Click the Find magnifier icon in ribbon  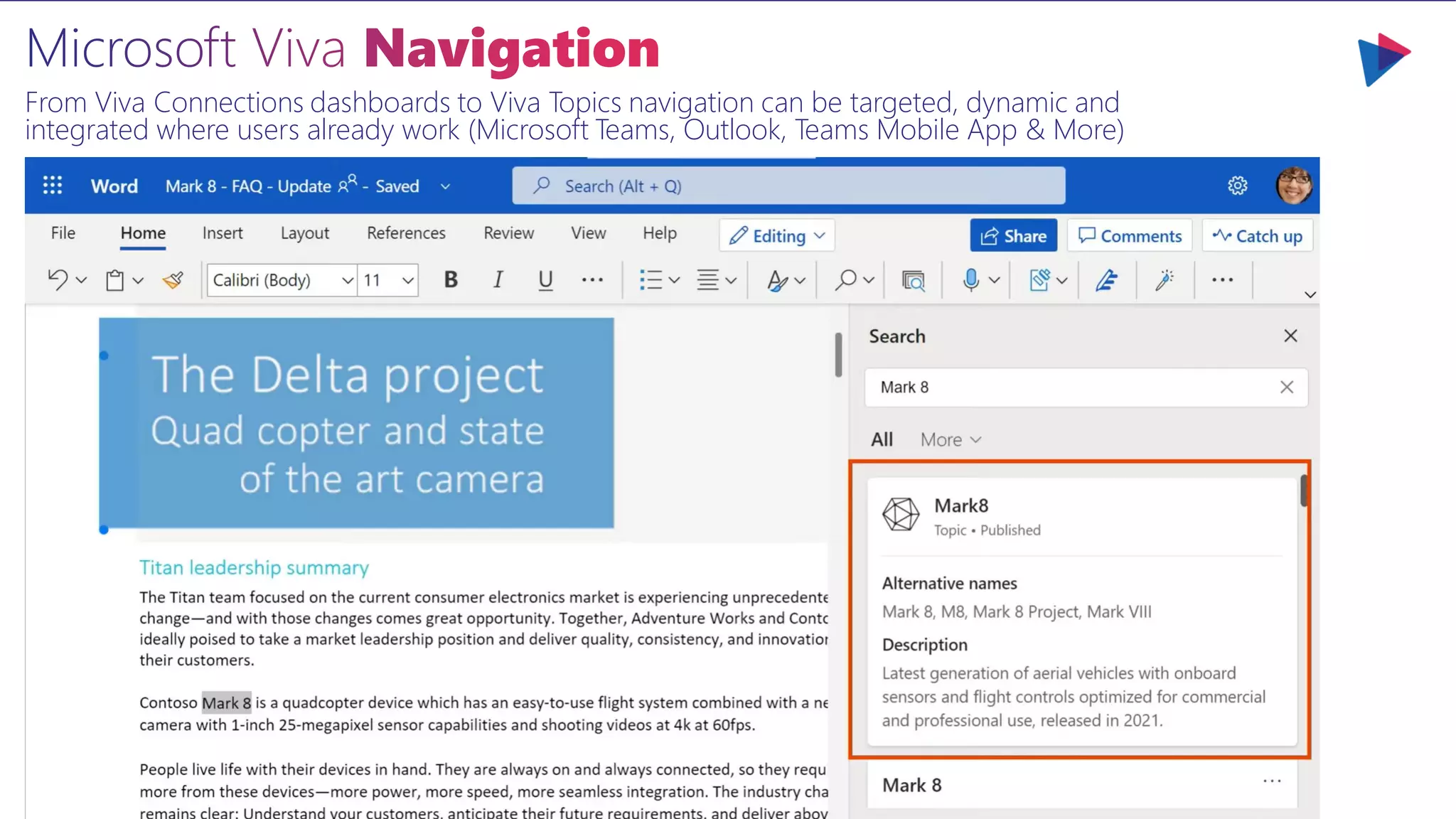(845, 280)
